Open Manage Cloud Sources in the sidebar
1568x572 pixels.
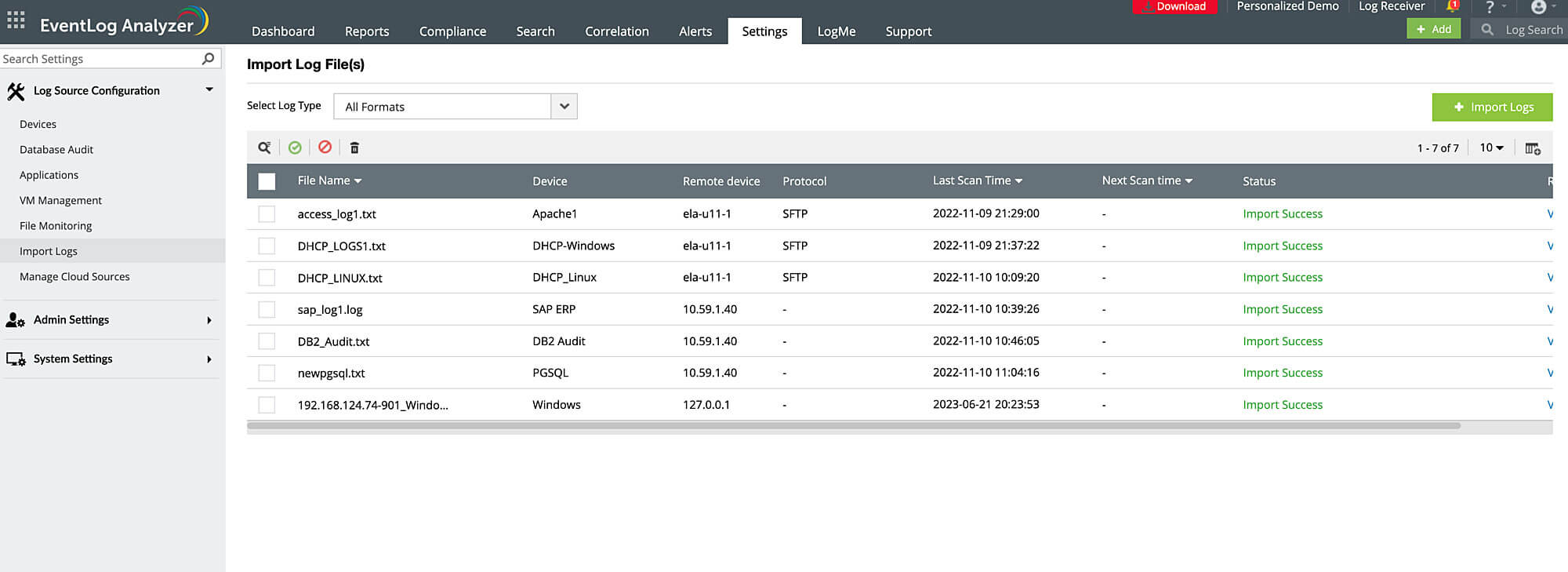[74, 276]
